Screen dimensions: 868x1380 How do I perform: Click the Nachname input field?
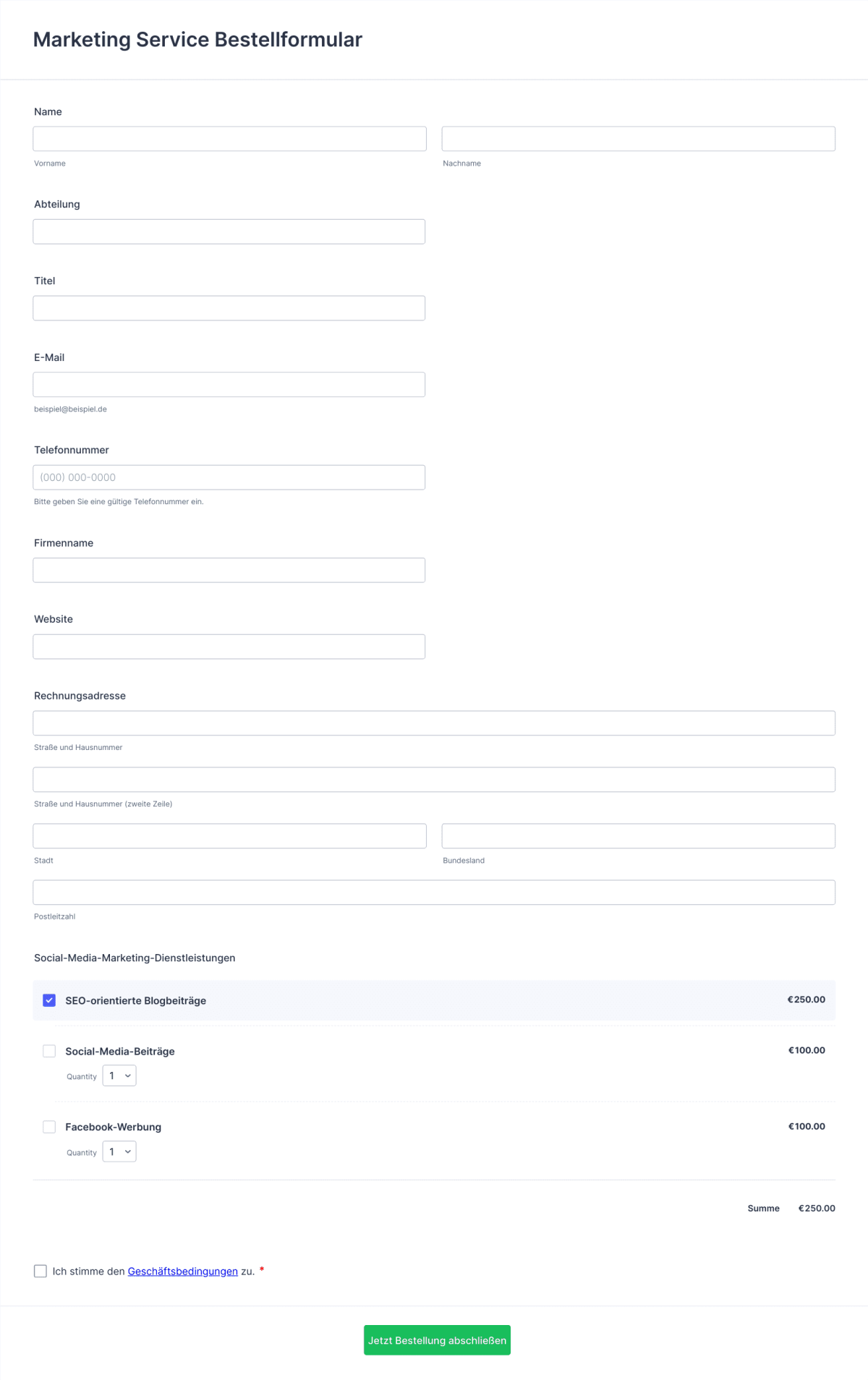(x=638, y=138)
